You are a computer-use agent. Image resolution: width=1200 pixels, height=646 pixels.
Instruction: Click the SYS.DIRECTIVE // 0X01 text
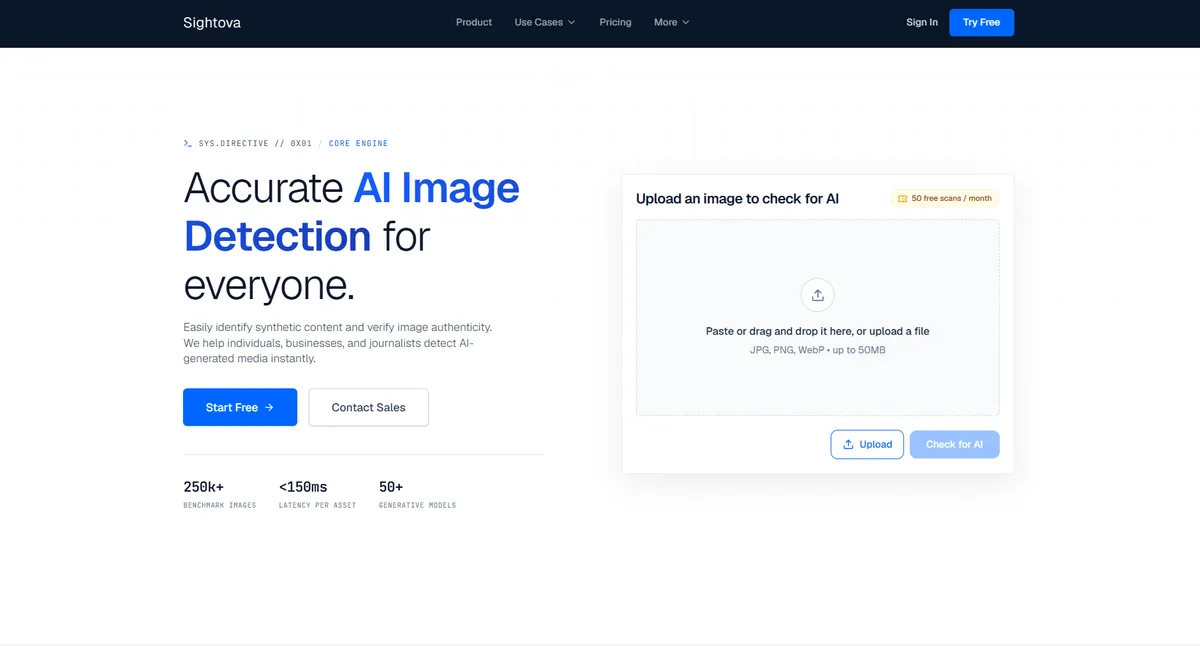(x=255, y=144)
